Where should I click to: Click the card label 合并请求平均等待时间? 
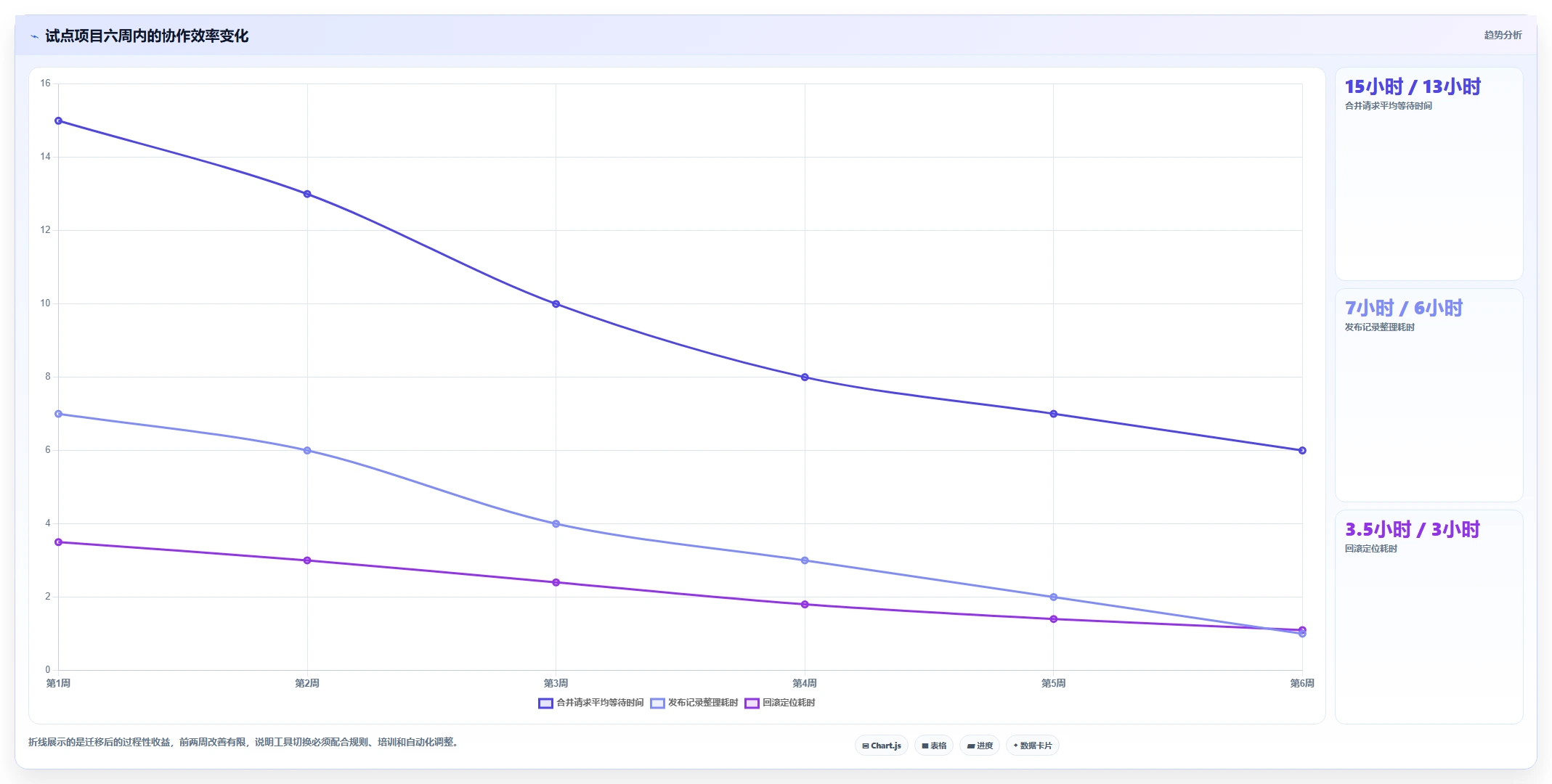click(1389, 106)
